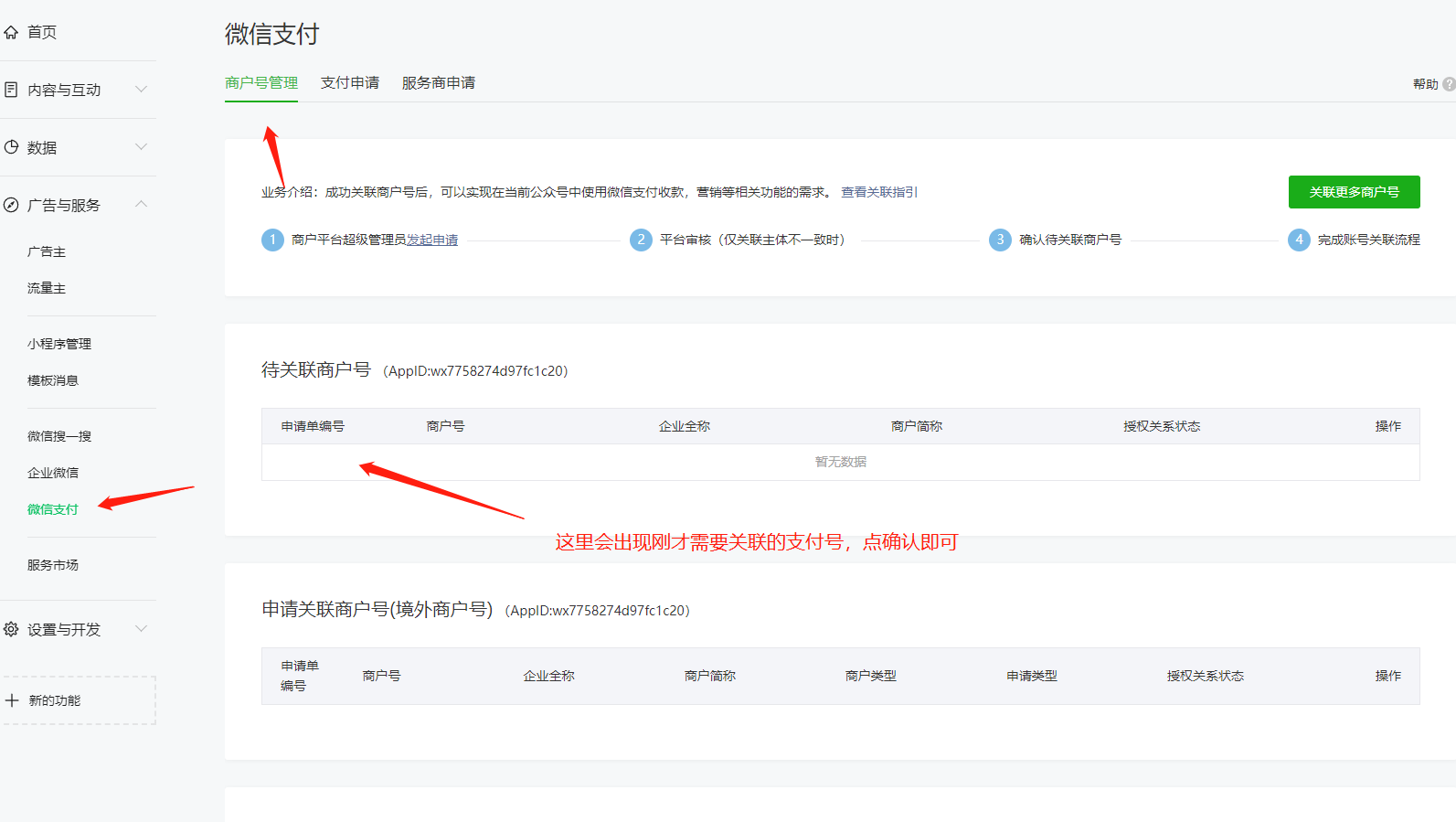This screenshot has height=822, width=1456.
Task: Expand the 内容与互动 menu chevron
Action: click(141, 89)
